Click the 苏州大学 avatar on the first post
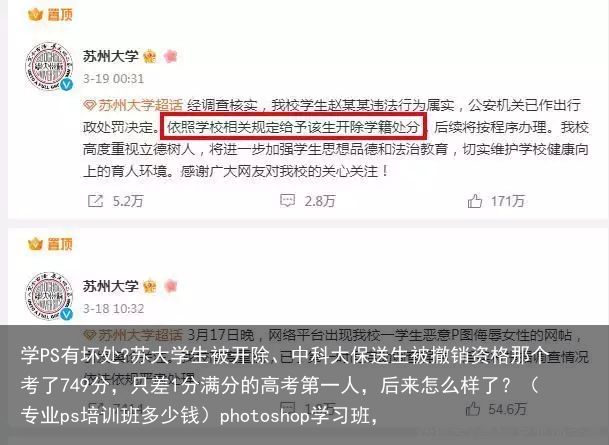The width and height of the screenshot is (609, 445). tap(49, 66)
